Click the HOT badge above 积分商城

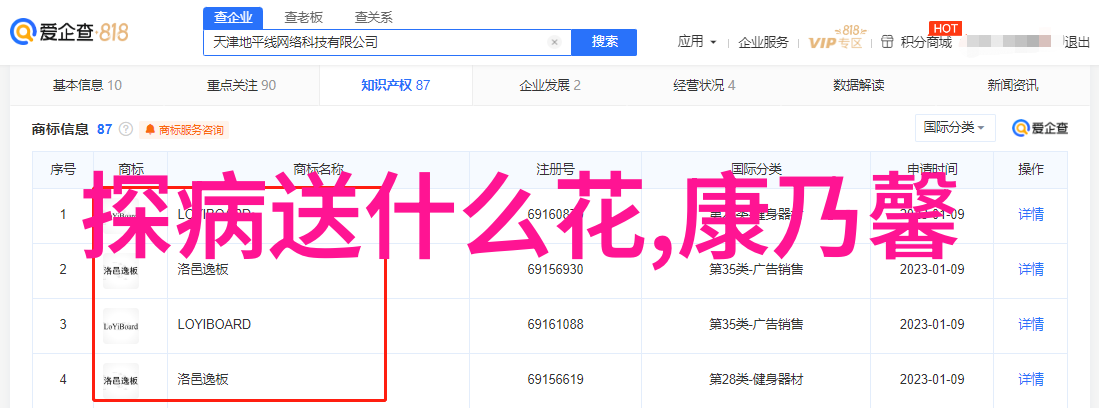point(944,29)
